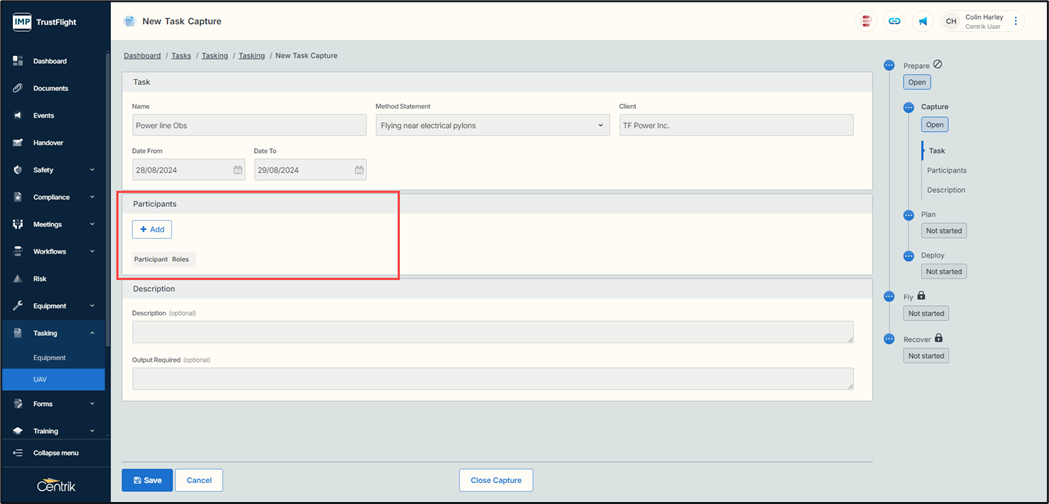Screen dimensions: 1049x504
Task: Open calendar picker for Date From
Action: pos(238,170)
